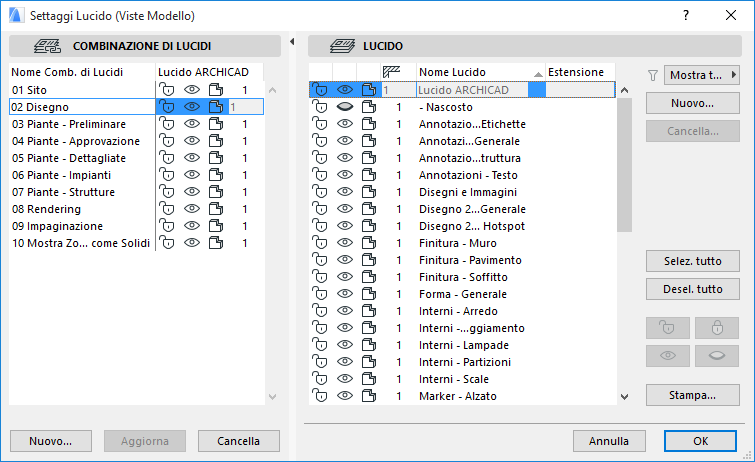Toggle eye icon for 04 Piante - Approvazione

coord(192,141)
